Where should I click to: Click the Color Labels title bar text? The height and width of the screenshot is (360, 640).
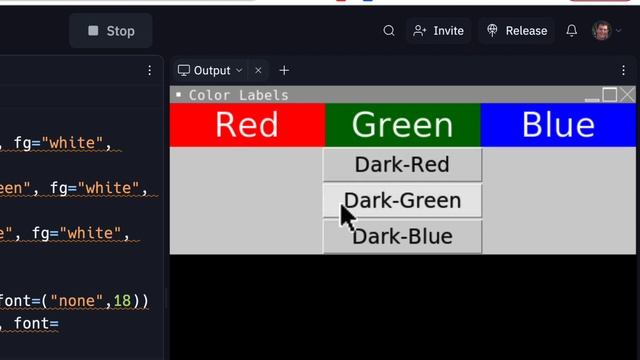point(239,95)
